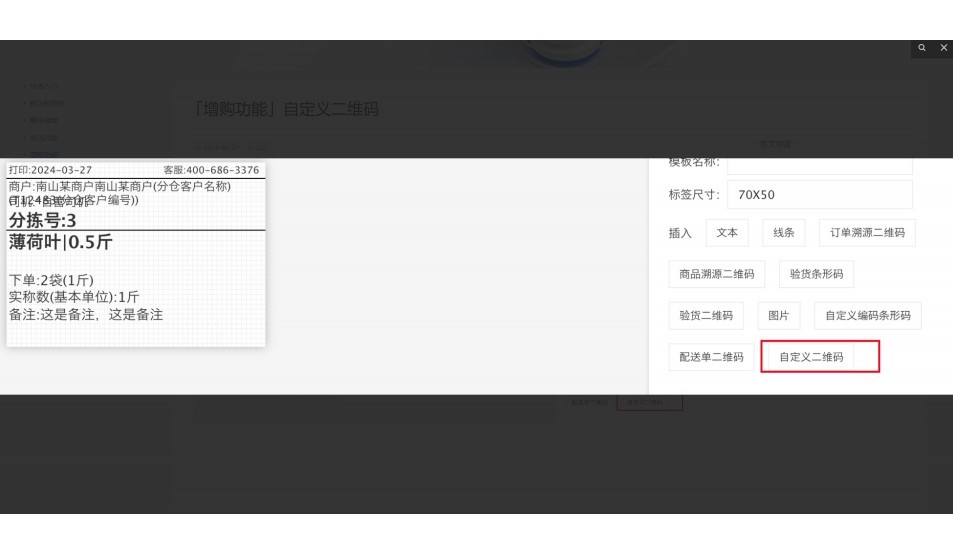Click the 薄荷叶|0.5斤 label line
Image resolution: width=953 pixels, height=554 pixels.
tap(61, 242)
